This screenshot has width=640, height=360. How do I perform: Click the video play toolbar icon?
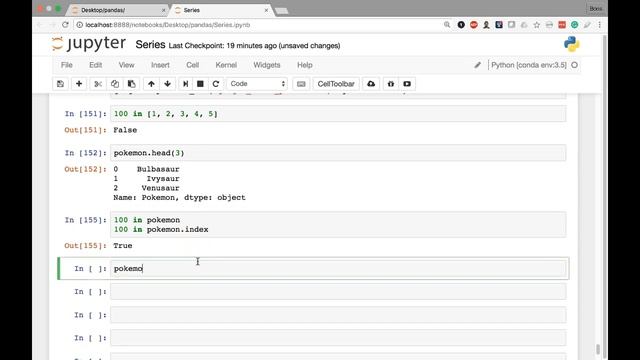[x=407, y=84]
